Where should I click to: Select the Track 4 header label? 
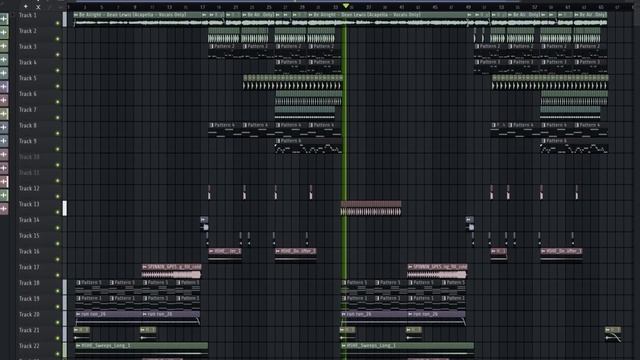[28, 62]
